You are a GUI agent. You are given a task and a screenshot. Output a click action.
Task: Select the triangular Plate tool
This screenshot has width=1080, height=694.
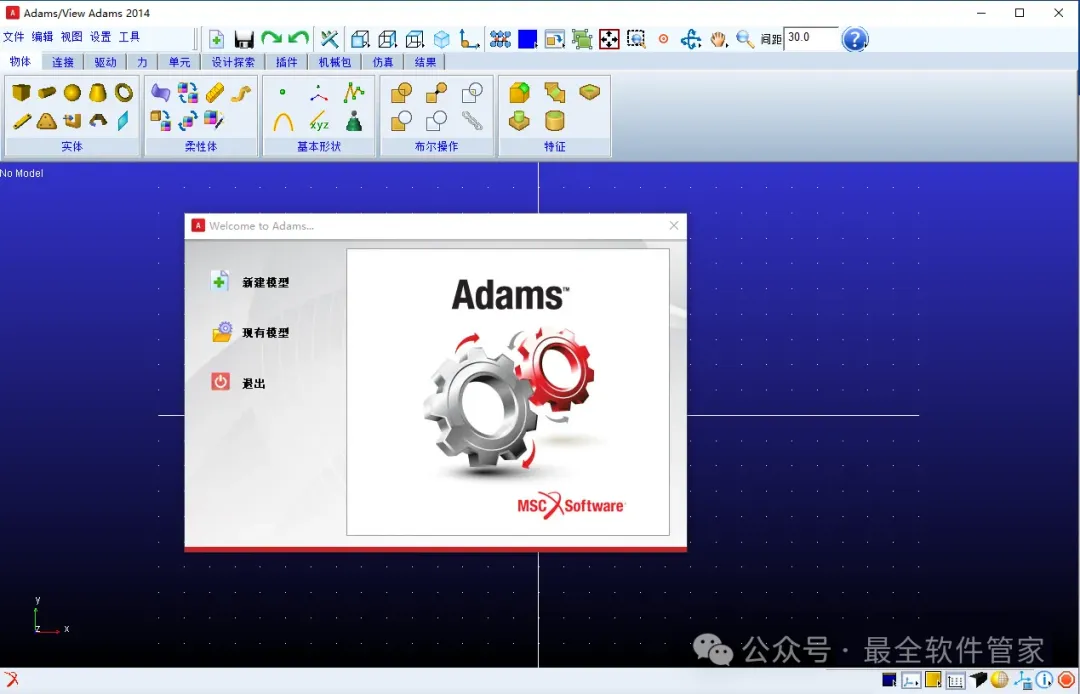(47, 122)
